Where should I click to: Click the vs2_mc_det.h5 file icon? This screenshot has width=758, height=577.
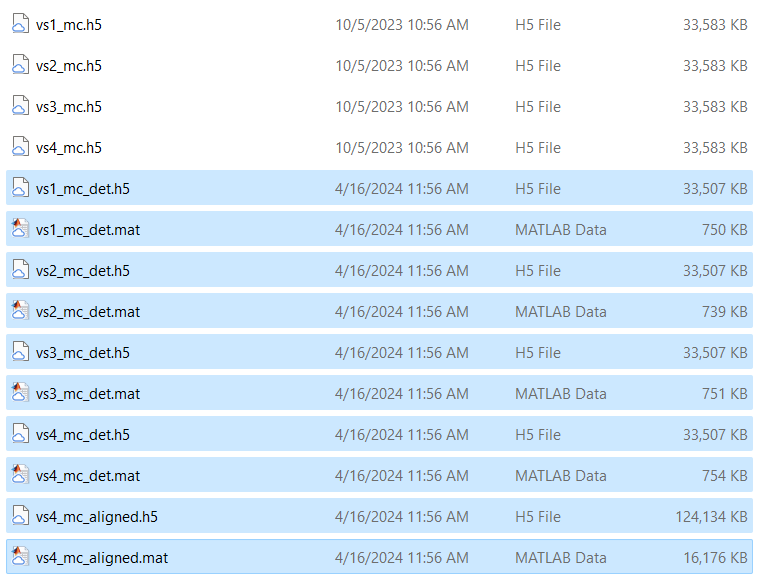point(20,270)
